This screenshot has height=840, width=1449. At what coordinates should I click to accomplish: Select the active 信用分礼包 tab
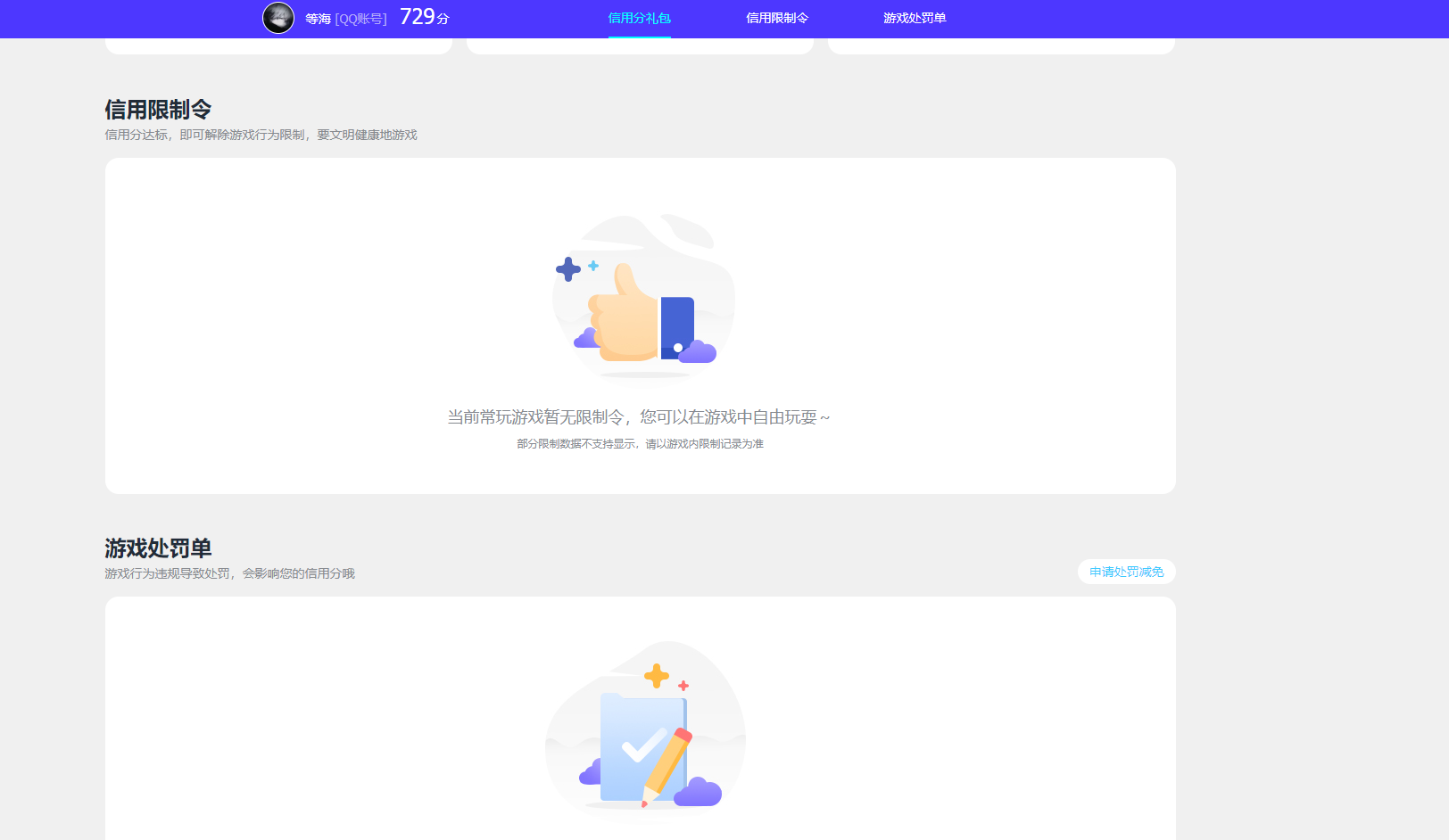coord(639,17)
